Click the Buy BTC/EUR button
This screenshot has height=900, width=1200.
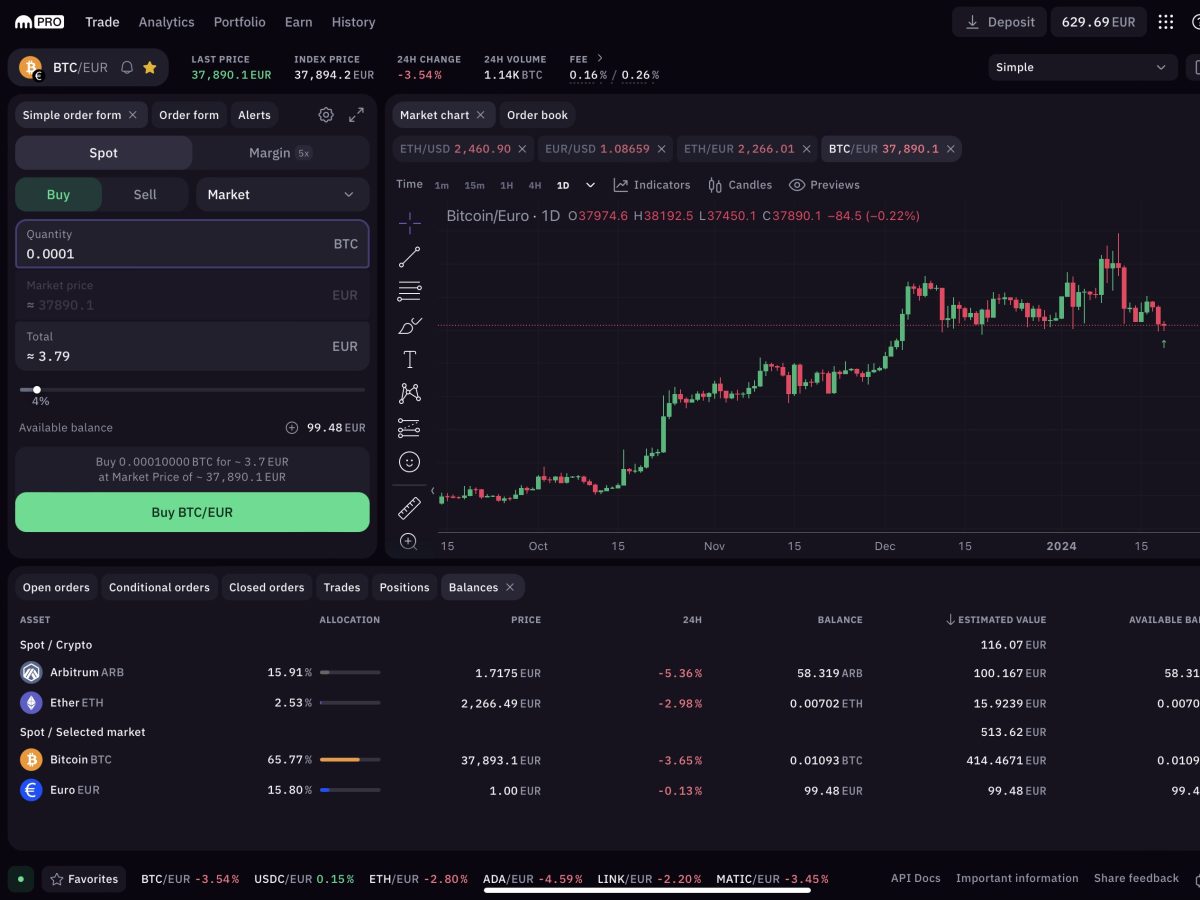pyautogui.click(x=192, y=512)
